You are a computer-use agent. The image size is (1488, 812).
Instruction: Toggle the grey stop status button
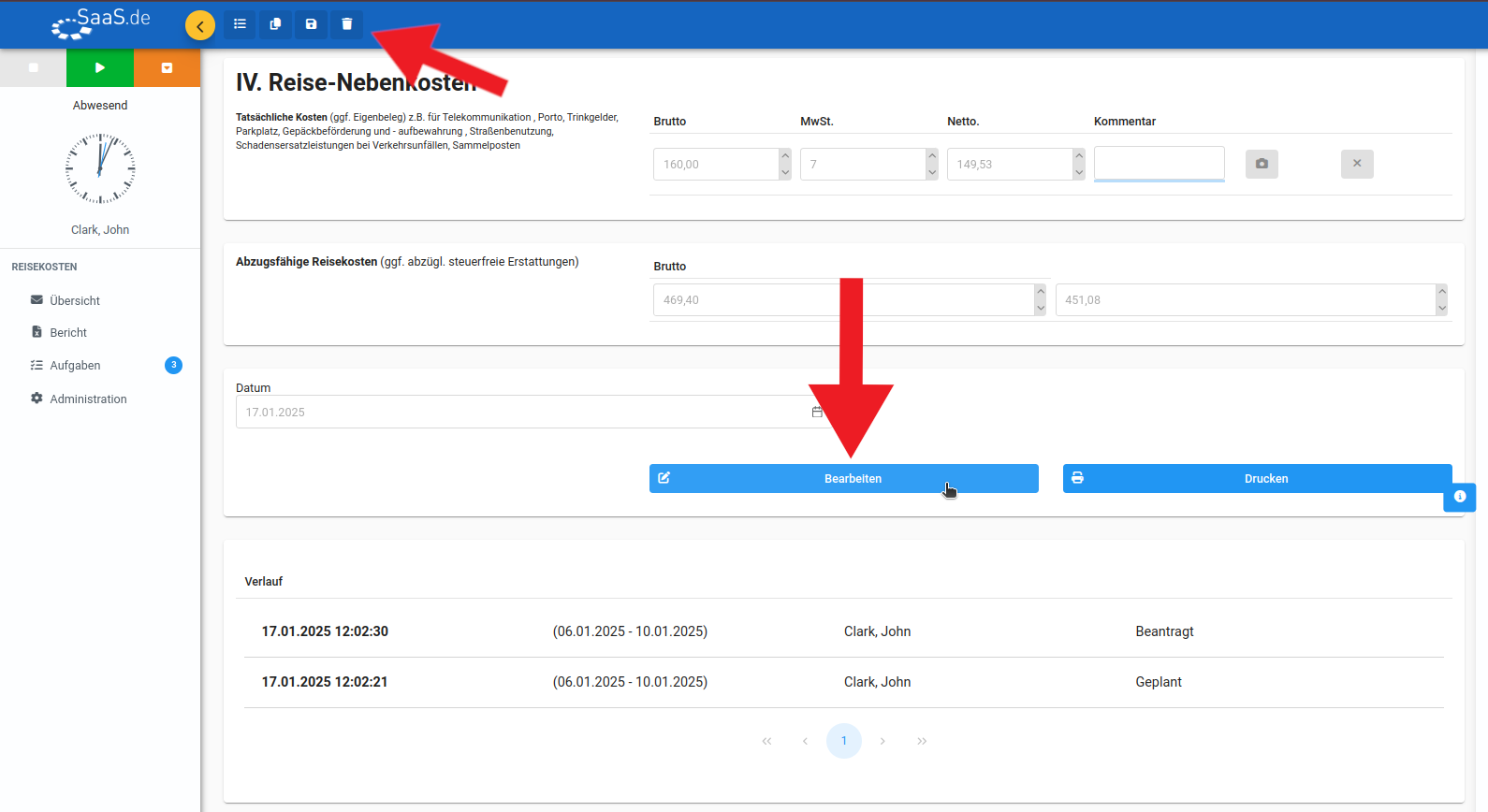tap(34, 67)
